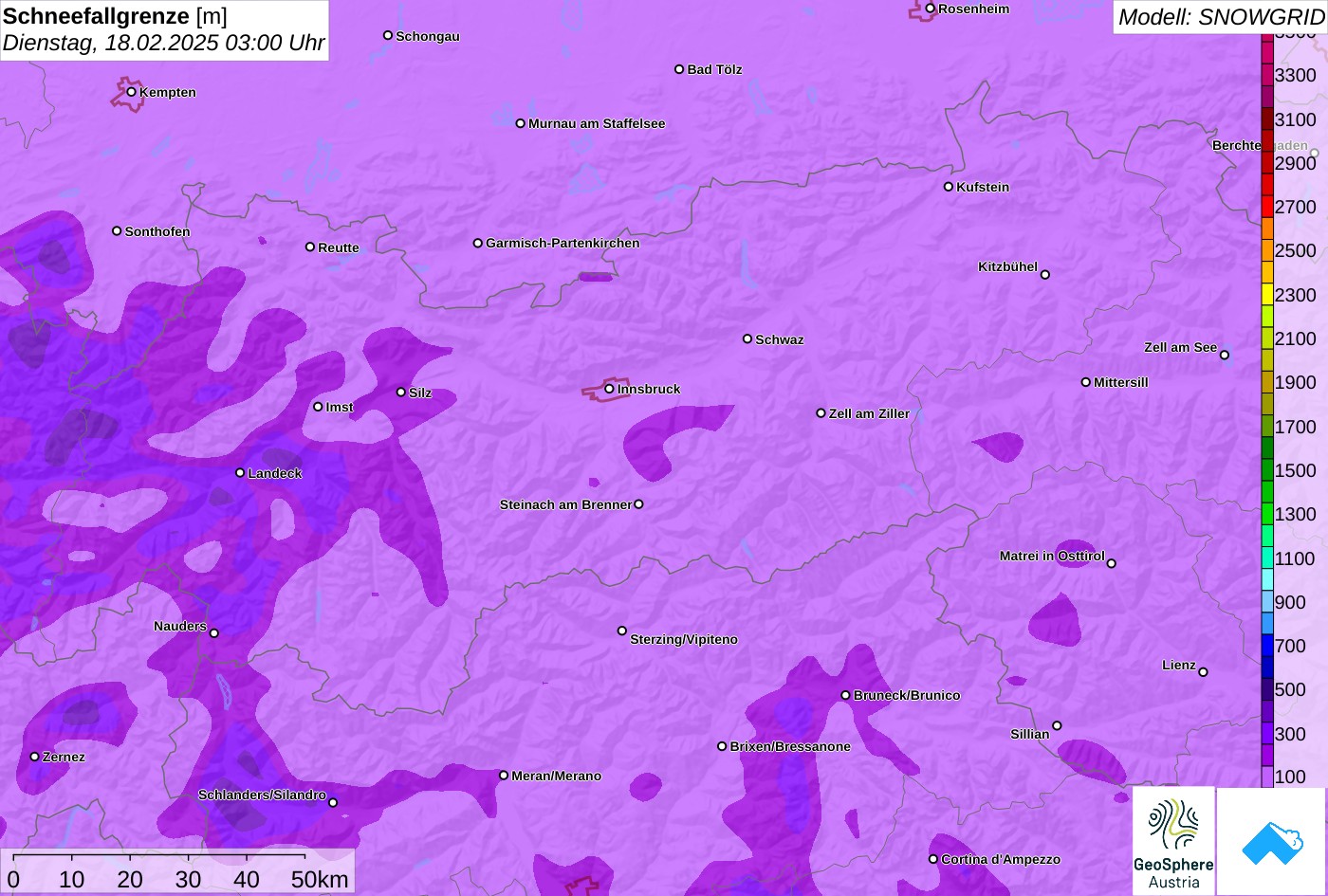Screen dimensions: 1328x896
Task: Click the Steinach am Brenner location dot
Action: [638, 504]
